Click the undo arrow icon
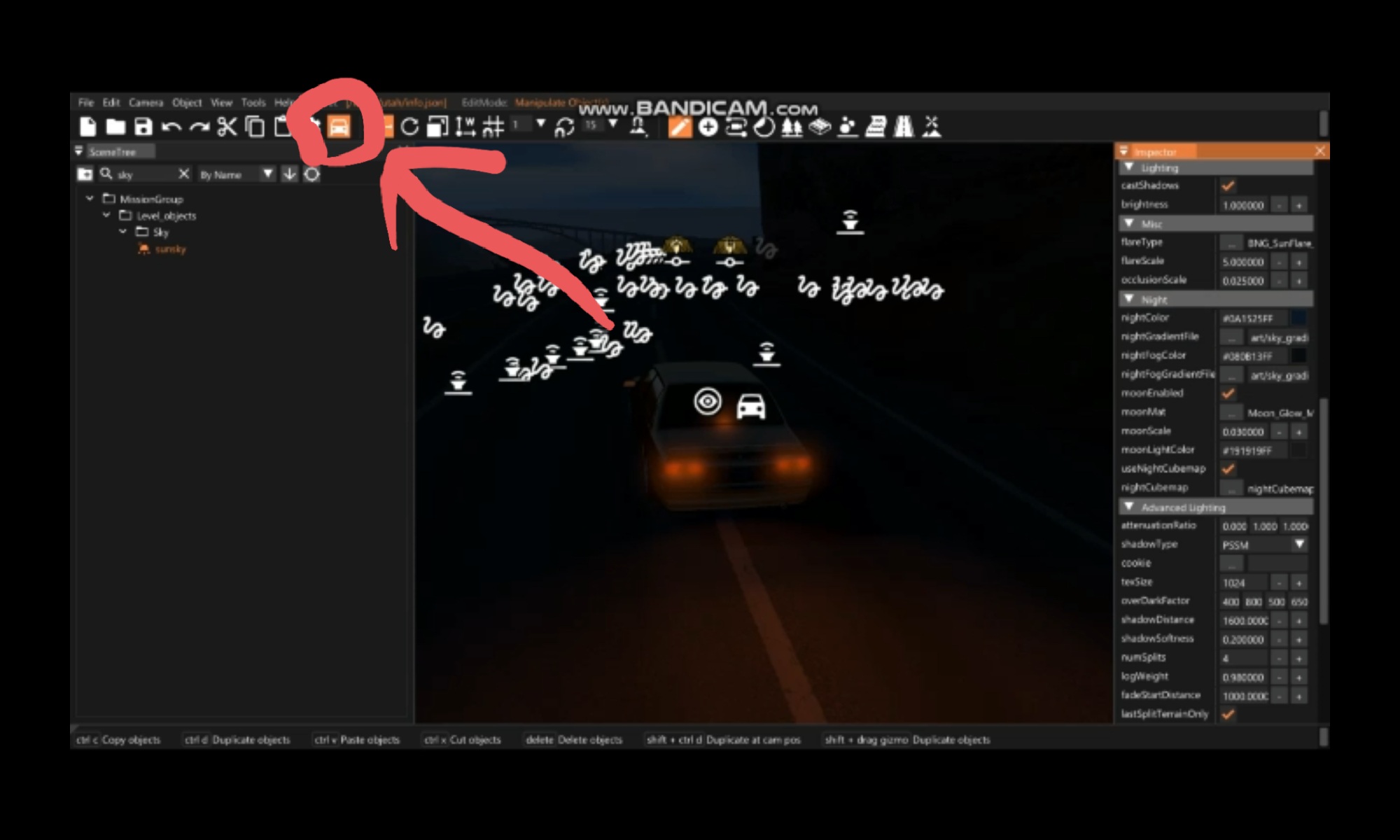 (171, 127)
